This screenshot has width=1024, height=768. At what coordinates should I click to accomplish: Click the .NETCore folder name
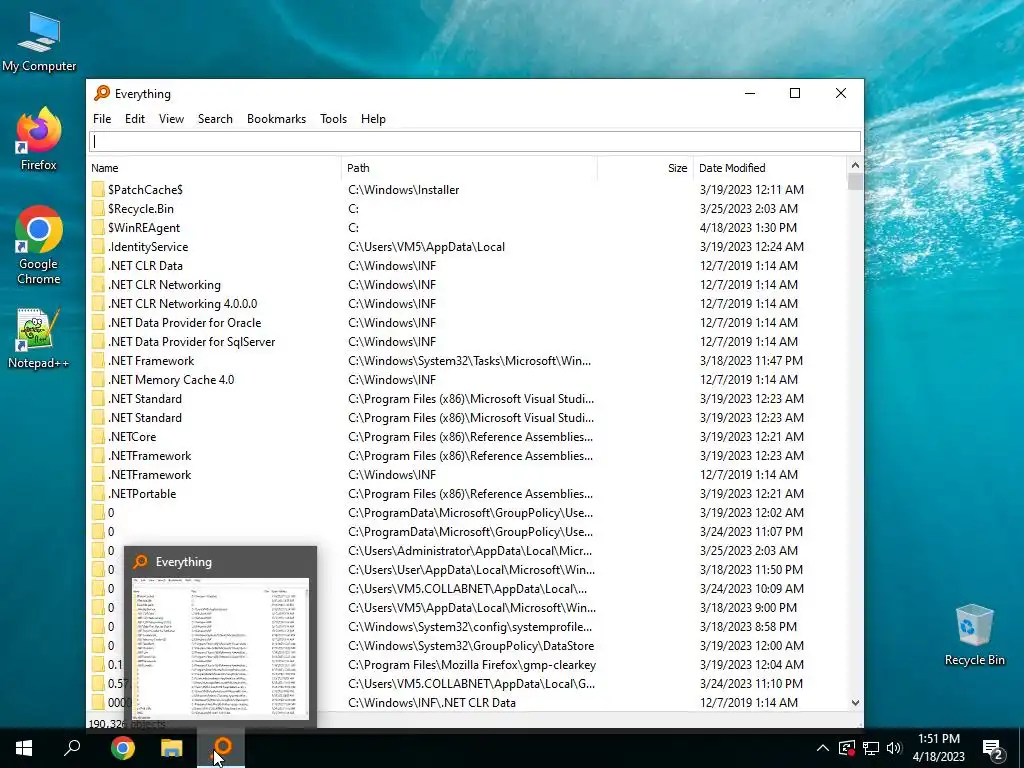[x=133, y=437]
